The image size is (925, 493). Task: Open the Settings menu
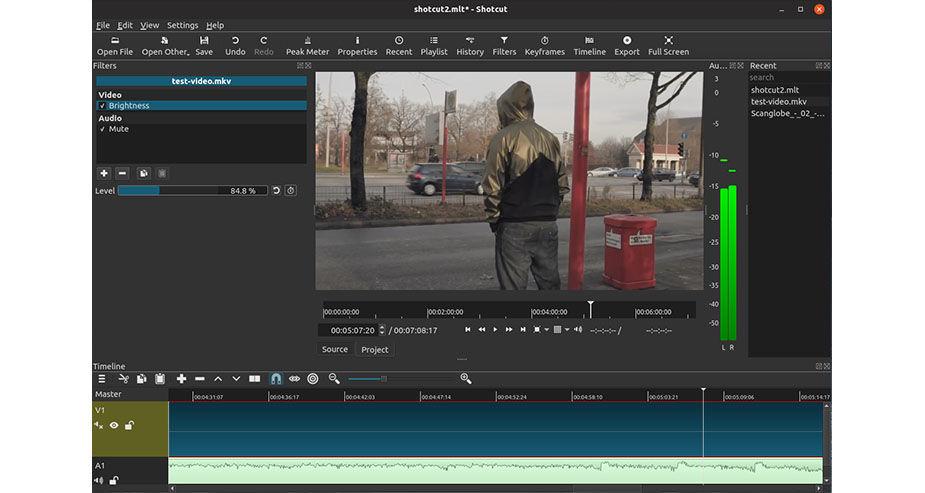(x=182, y=25)
